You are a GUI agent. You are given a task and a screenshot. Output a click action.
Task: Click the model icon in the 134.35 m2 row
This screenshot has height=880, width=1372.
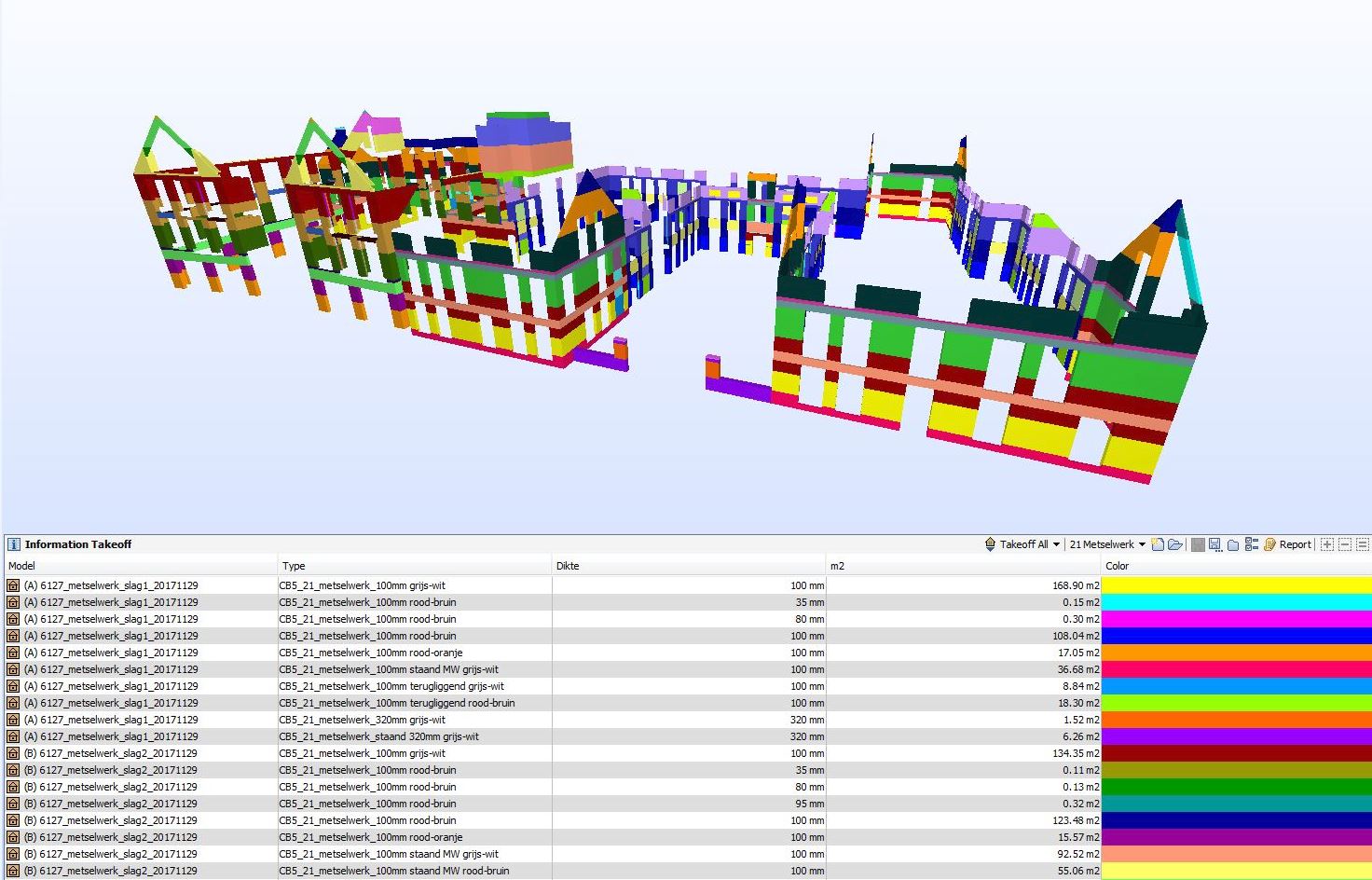[13, 753]
